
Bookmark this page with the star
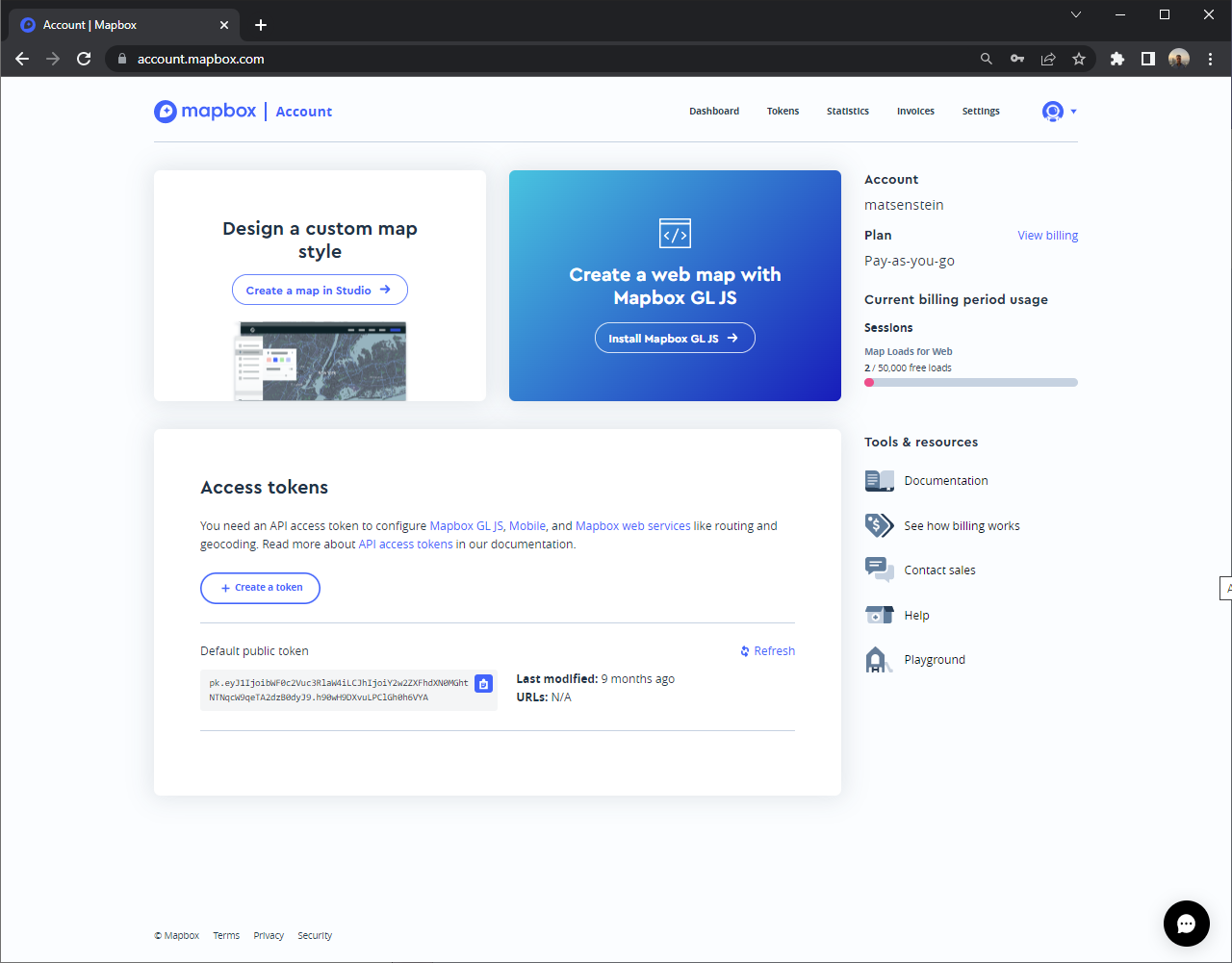pos(1079,59)
